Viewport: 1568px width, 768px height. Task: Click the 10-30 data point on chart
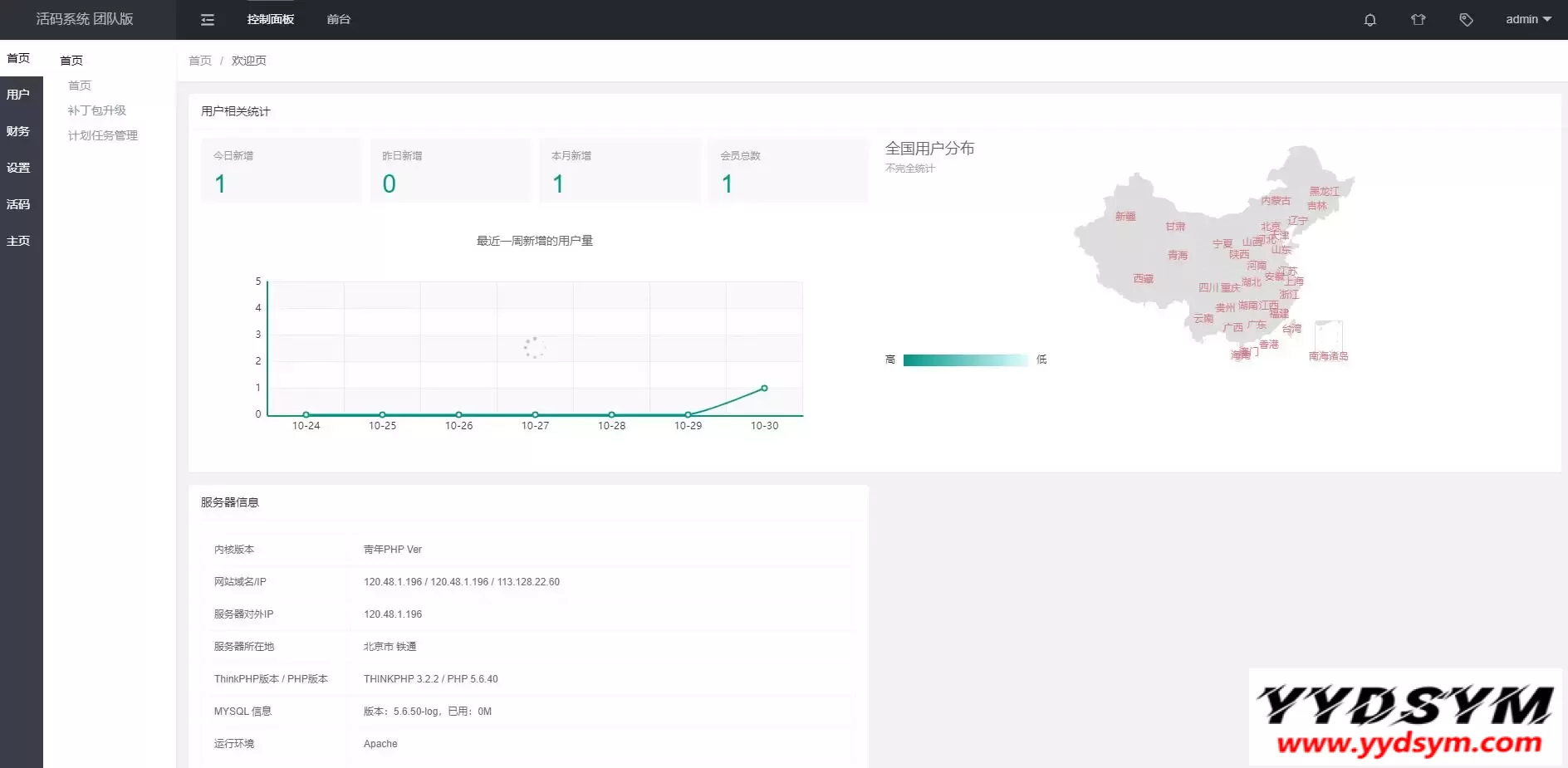[764, 389]
